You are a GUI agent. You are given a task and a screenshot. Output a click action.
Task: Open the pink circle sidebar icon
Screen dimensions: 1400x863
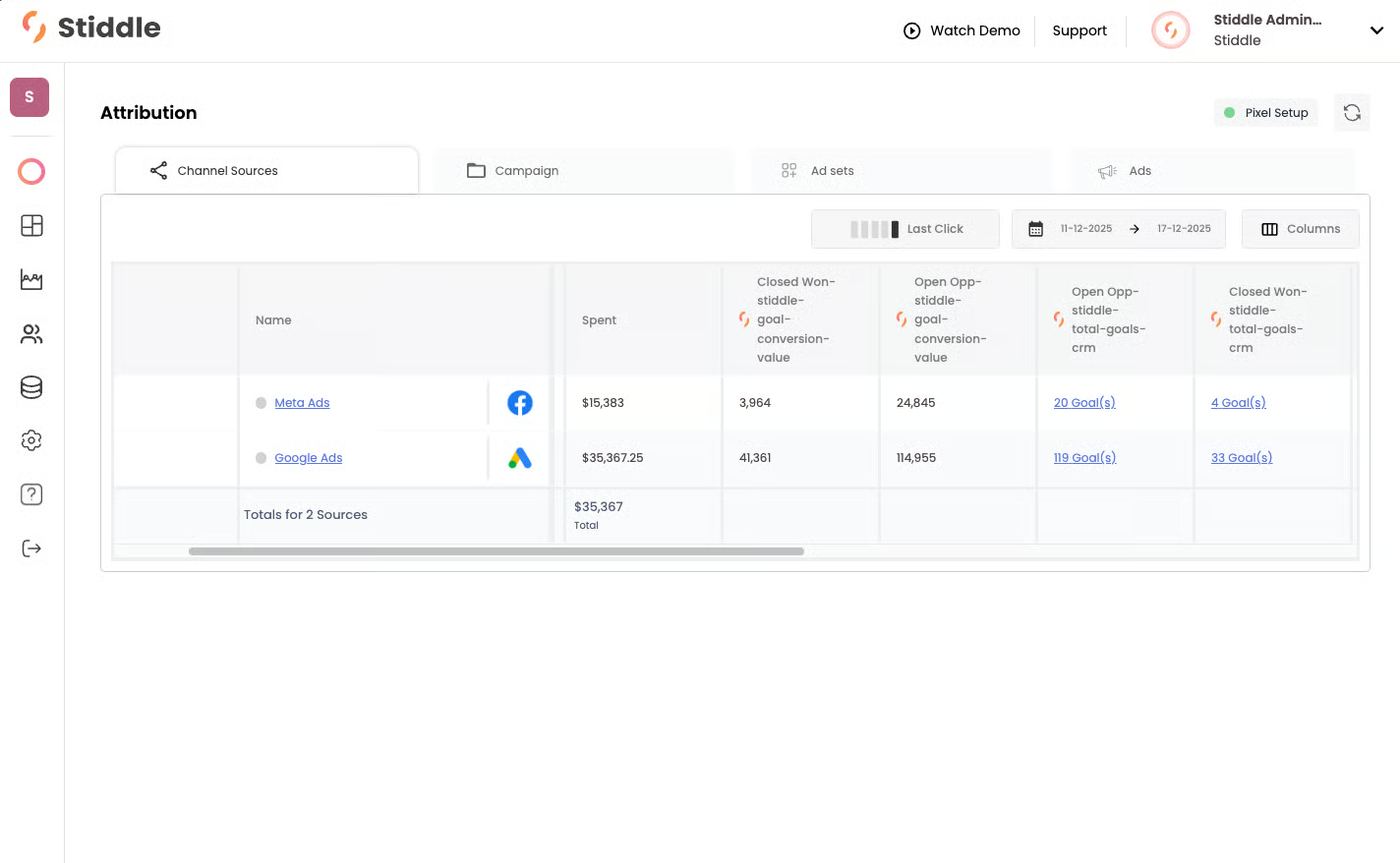click(31, 172)
